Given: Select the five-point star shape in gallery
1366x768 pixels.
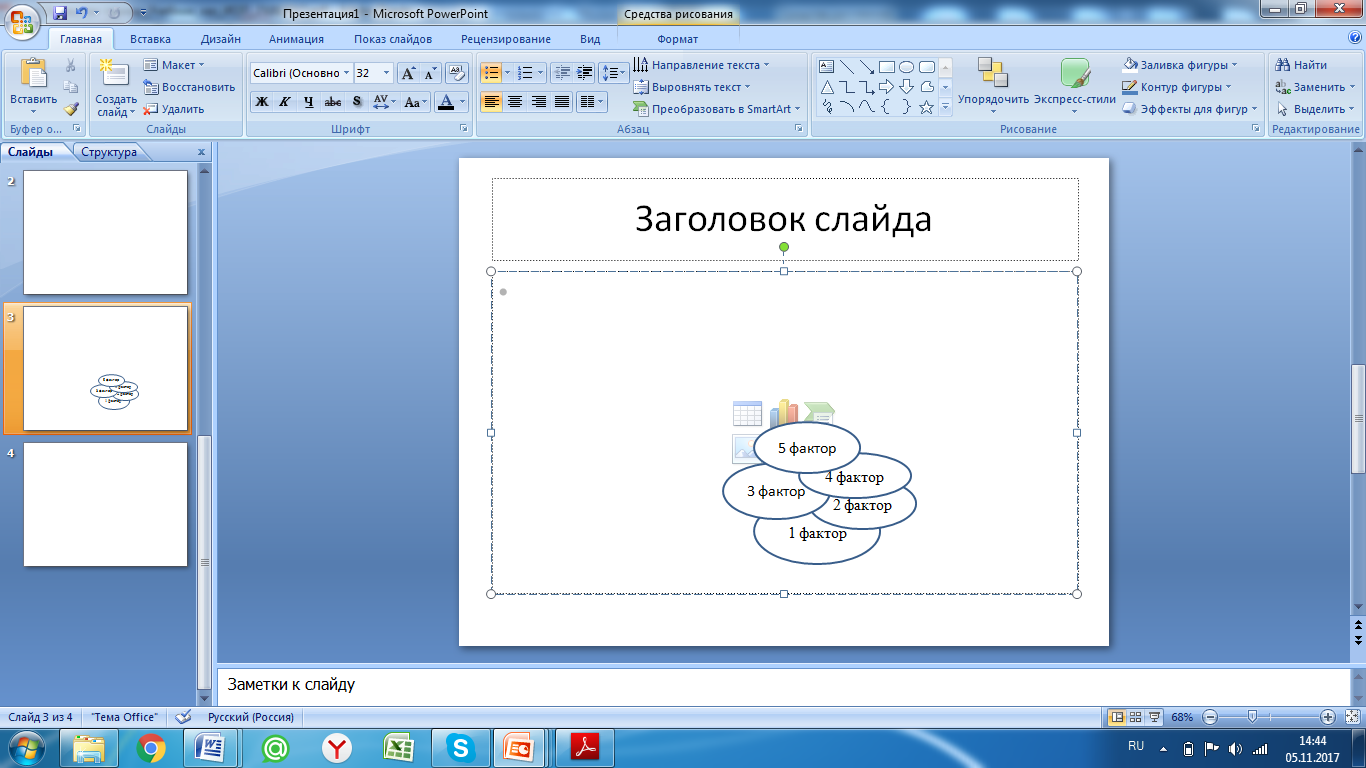Looking at the screenshot, I should [926, 107].
